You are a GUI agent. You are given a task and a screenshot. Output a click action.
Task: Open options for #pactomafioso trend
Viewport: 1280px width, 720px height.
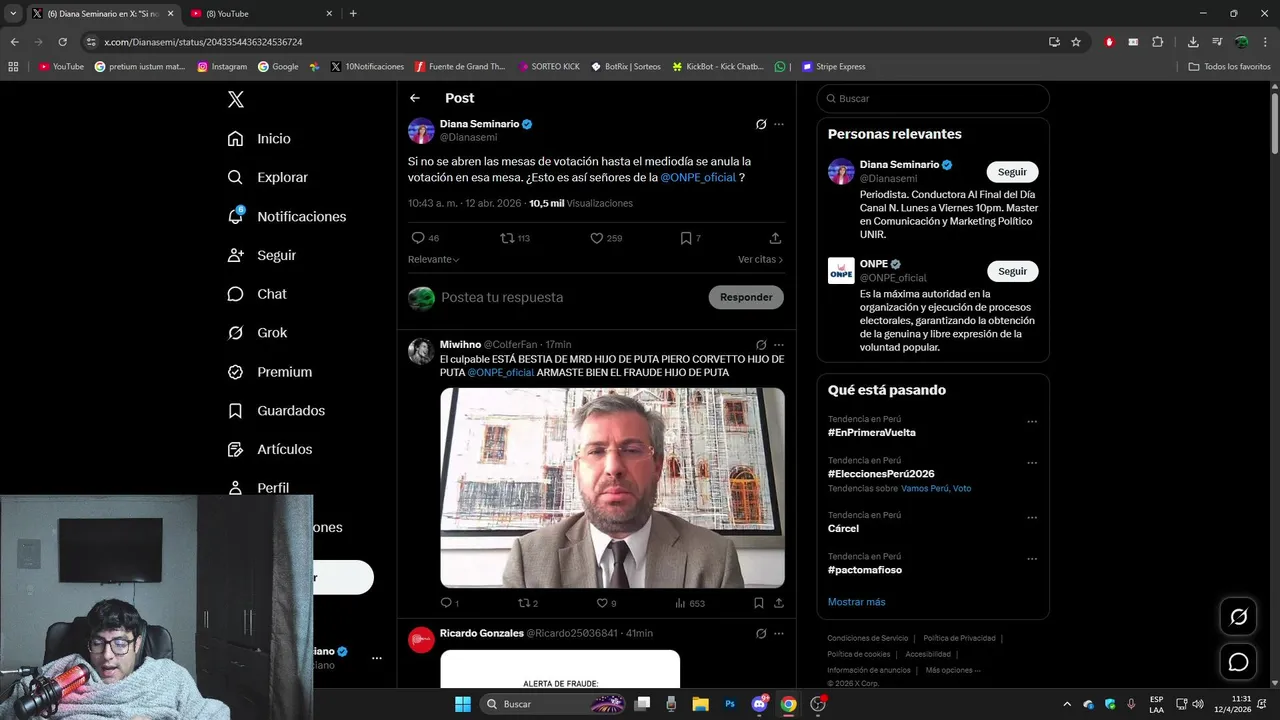(1032, 559)
